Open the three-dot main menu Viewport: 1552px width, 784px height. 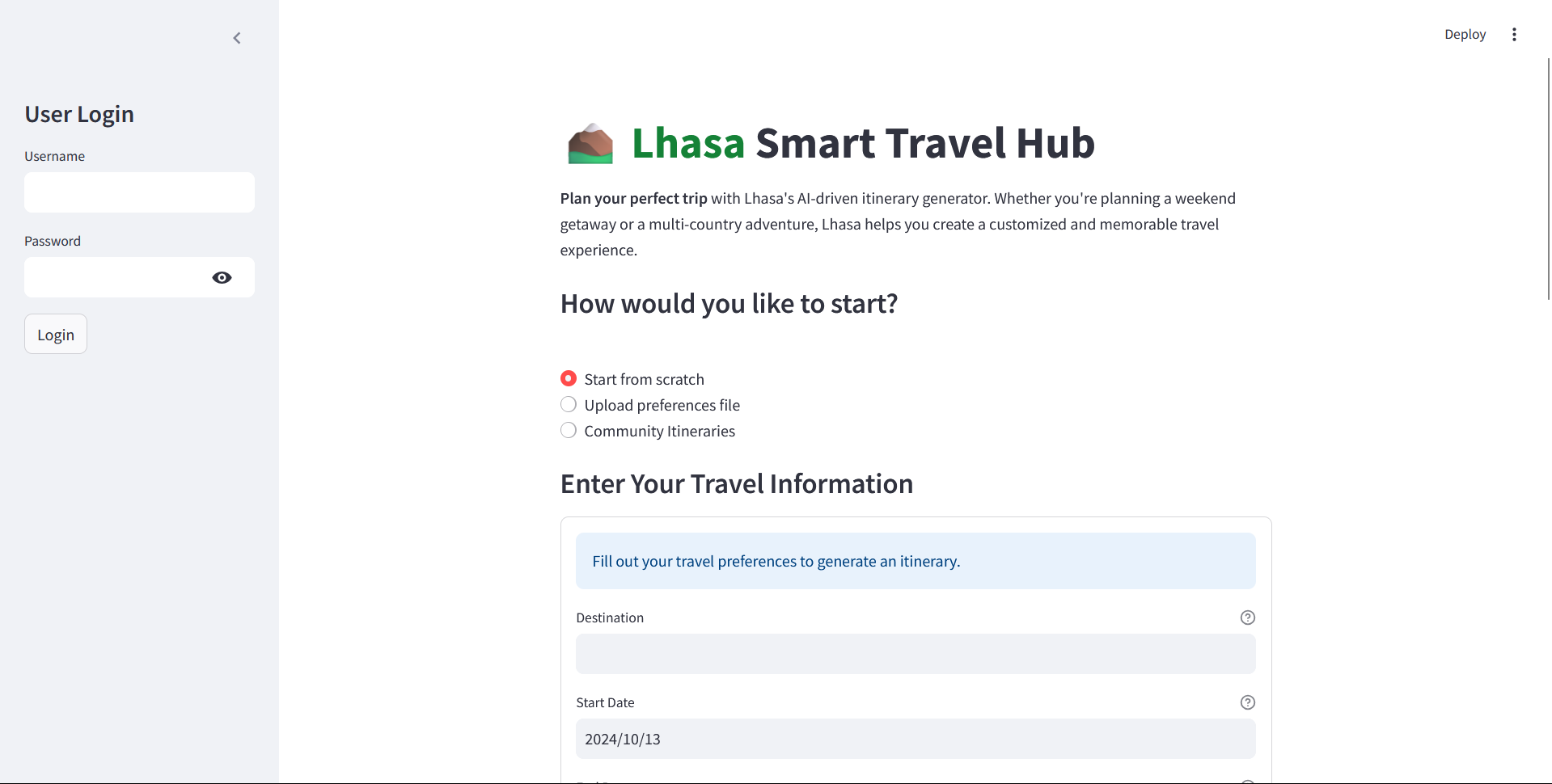pyautogui.click(x=1514, y=34)
